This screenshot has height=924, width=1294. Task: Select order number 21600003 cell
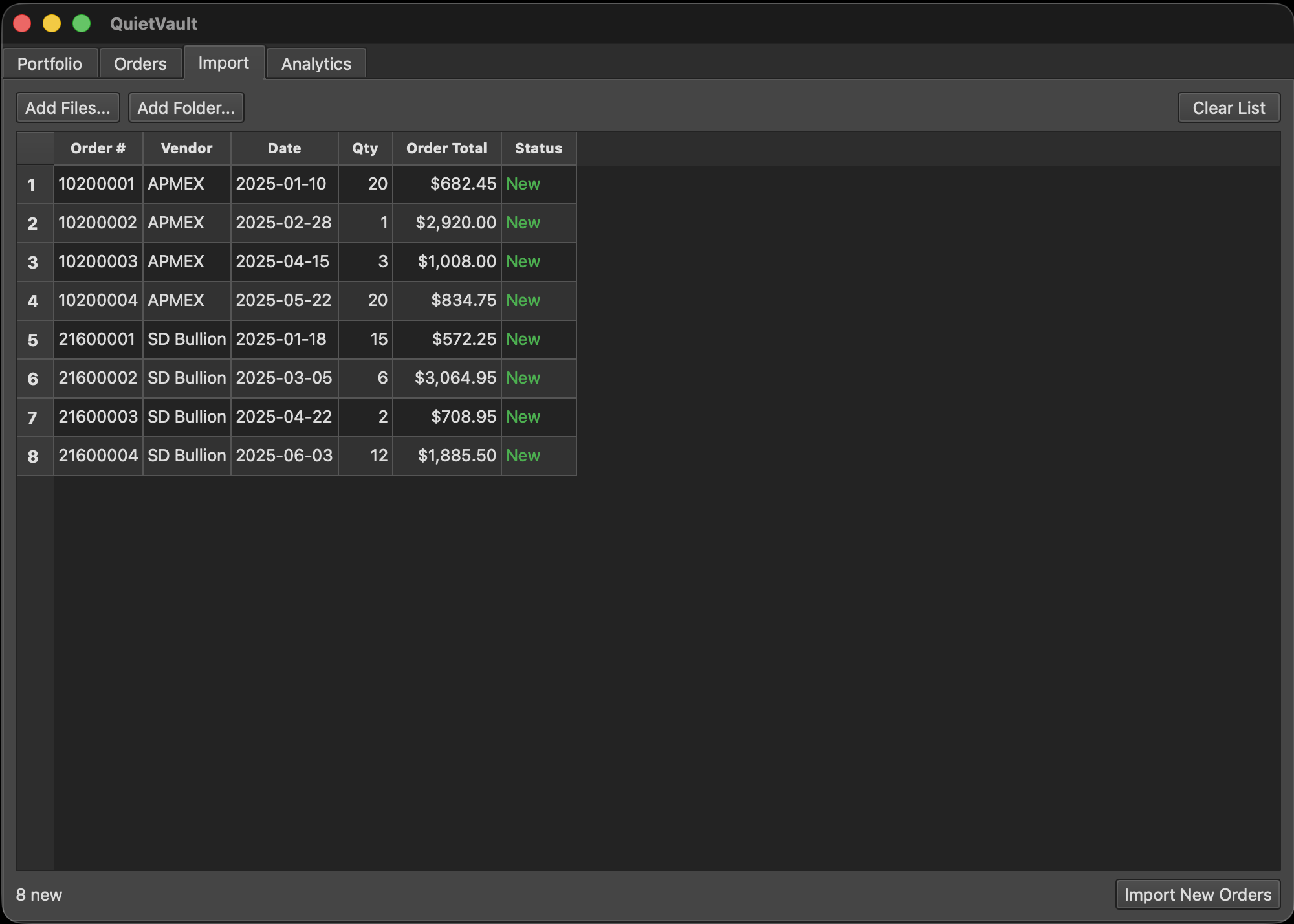point(98,417)
